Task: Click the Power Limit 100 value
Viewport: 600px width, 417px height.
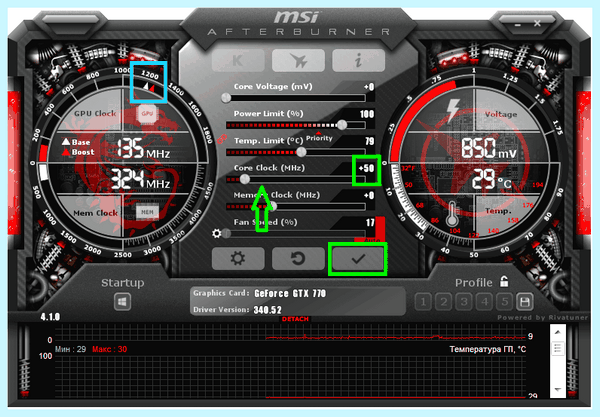Action: tap(367, 114)
